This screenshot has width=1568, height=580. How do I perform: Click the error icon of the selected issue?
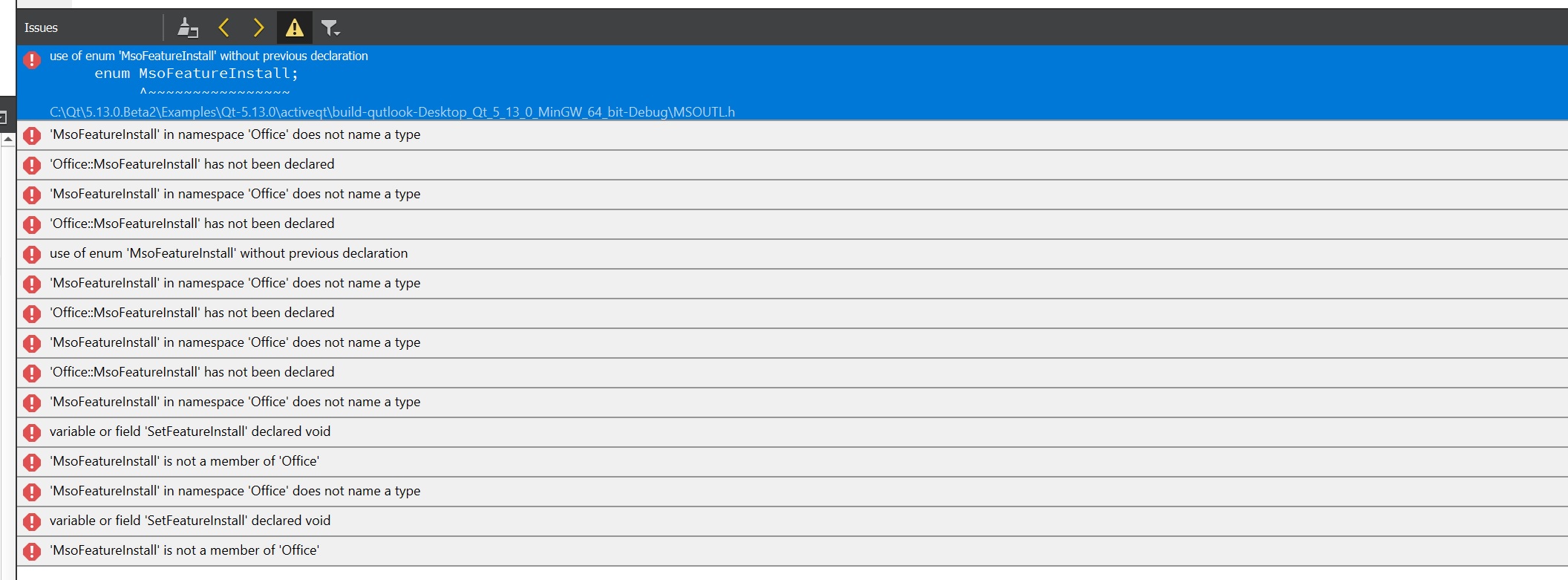(x=32, y=59)
